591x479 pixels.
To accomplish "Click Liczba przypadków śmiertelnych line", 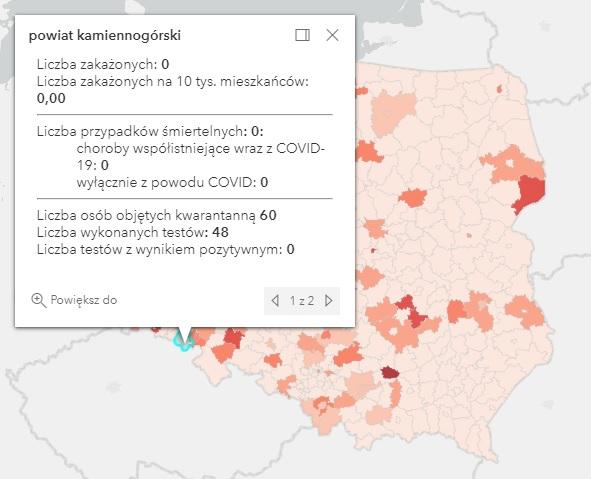I will [150, 132].
